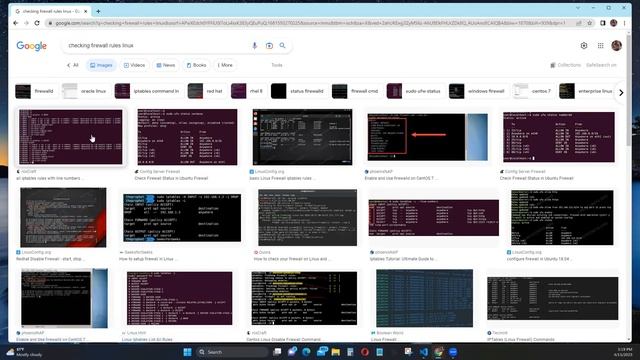Open the 'basic Linux Firewall iptables rules' thumbnail

302,137
